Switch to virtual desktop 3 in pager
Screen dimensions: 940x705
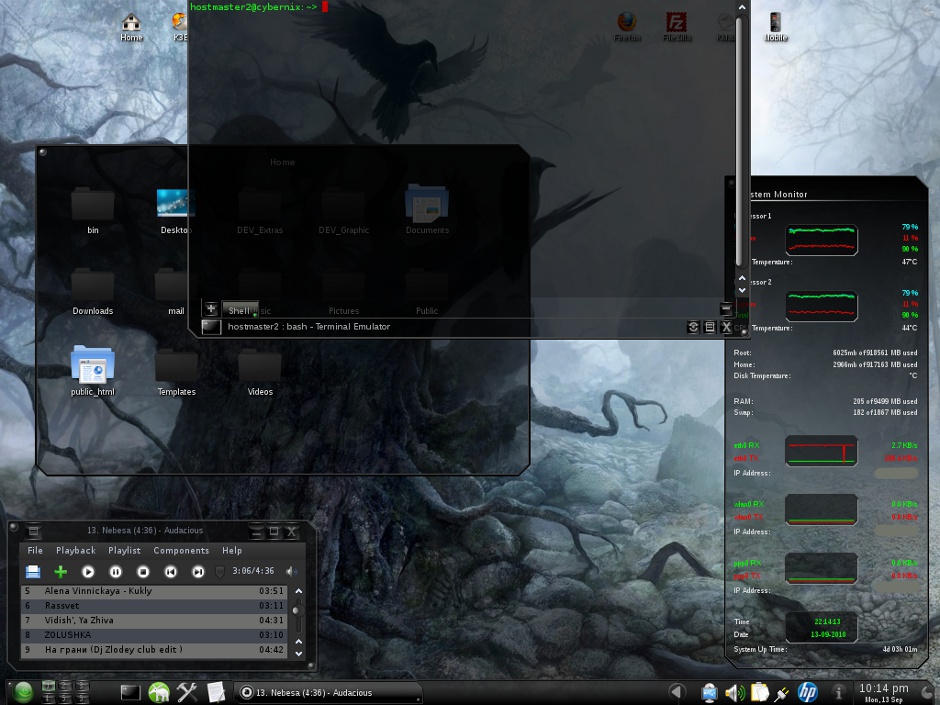click(x=82, y=686)
